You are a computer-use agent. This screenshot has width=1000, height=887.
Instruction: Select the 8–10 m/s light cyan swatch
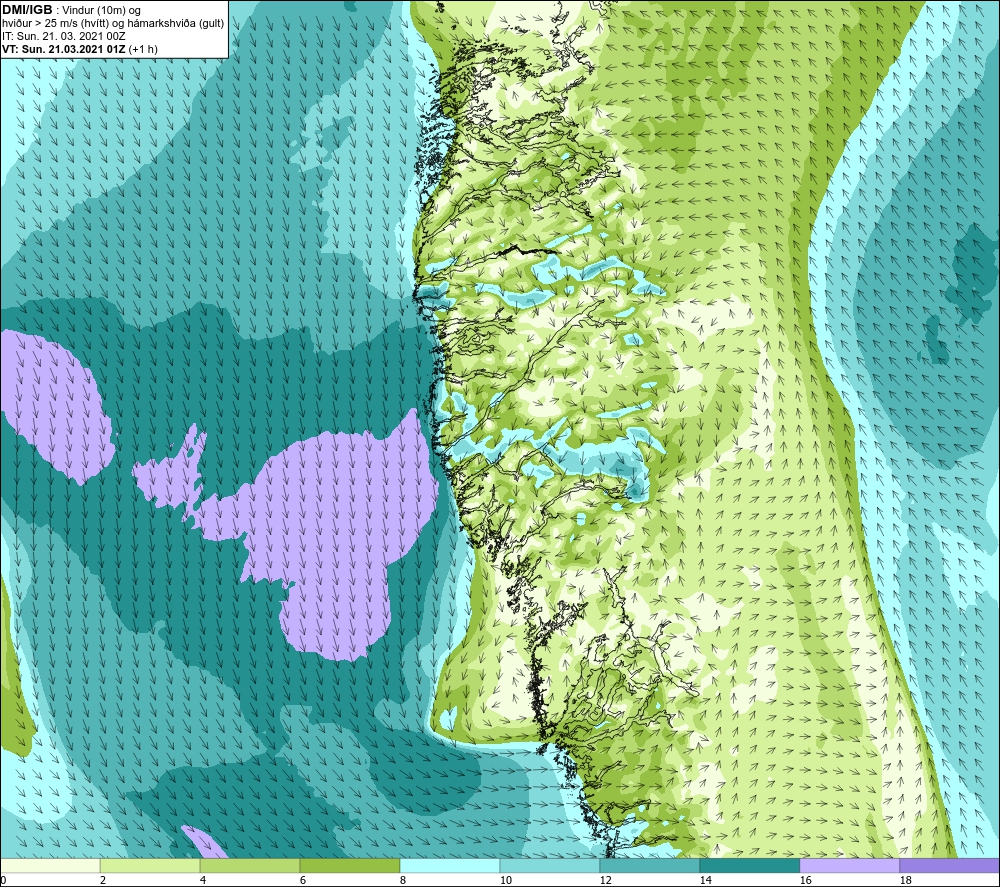pyautogui.click(x=450, y=865)
